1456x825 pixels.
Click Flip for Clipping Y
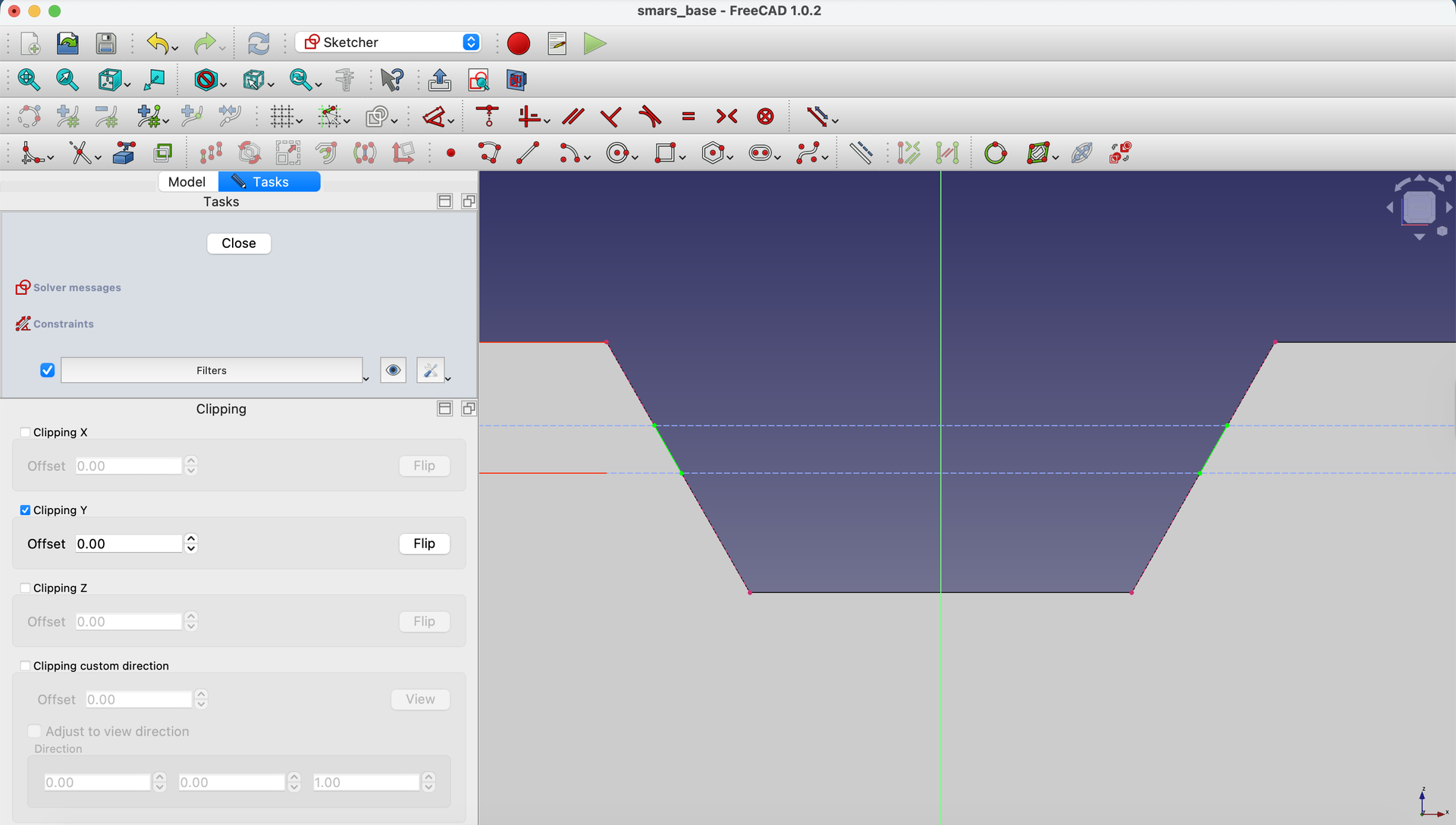(x=425, y=544)
